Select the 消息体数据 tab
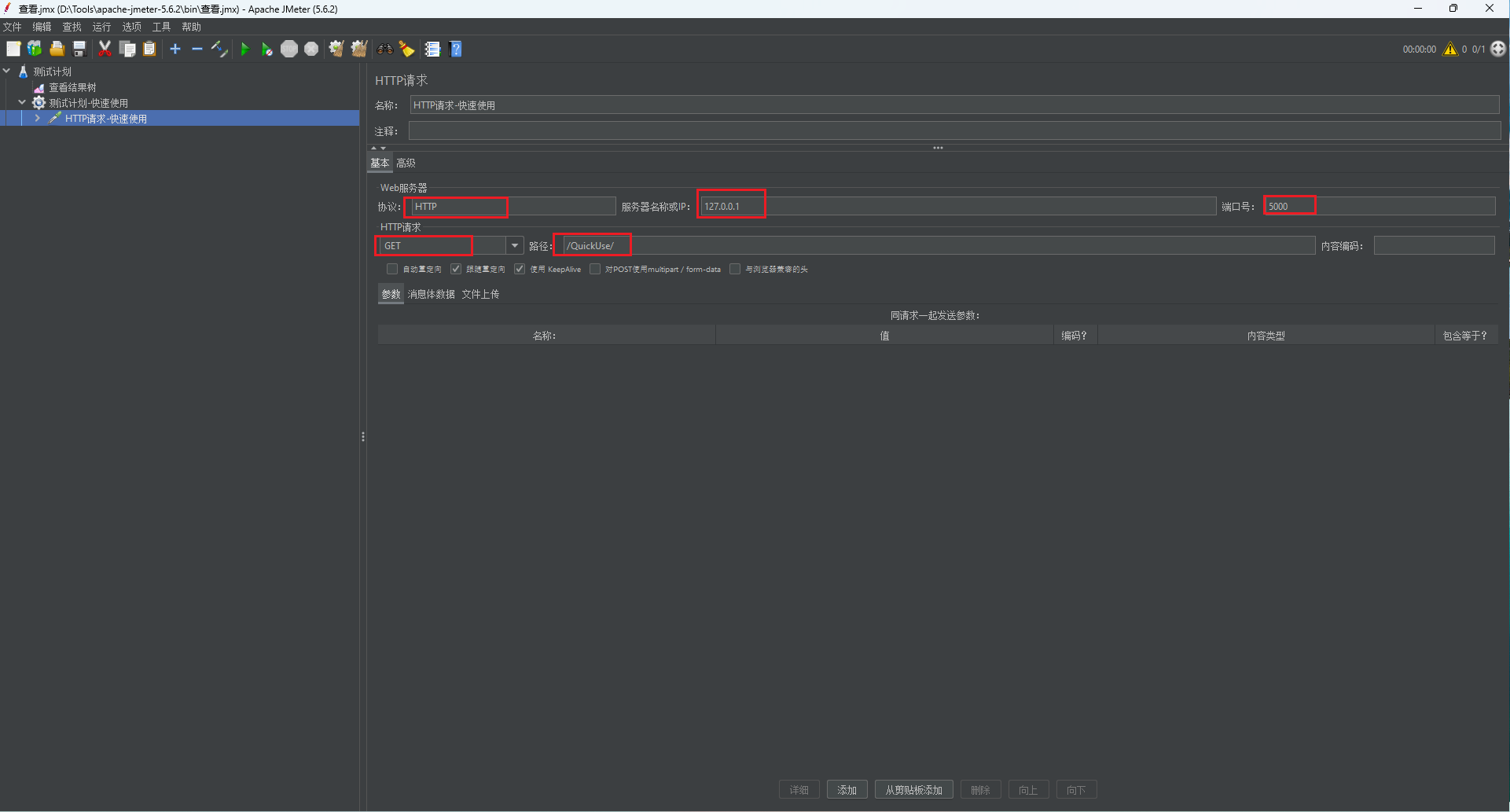The width and height of the screenshot is (1510, 812). click(431, 294)
